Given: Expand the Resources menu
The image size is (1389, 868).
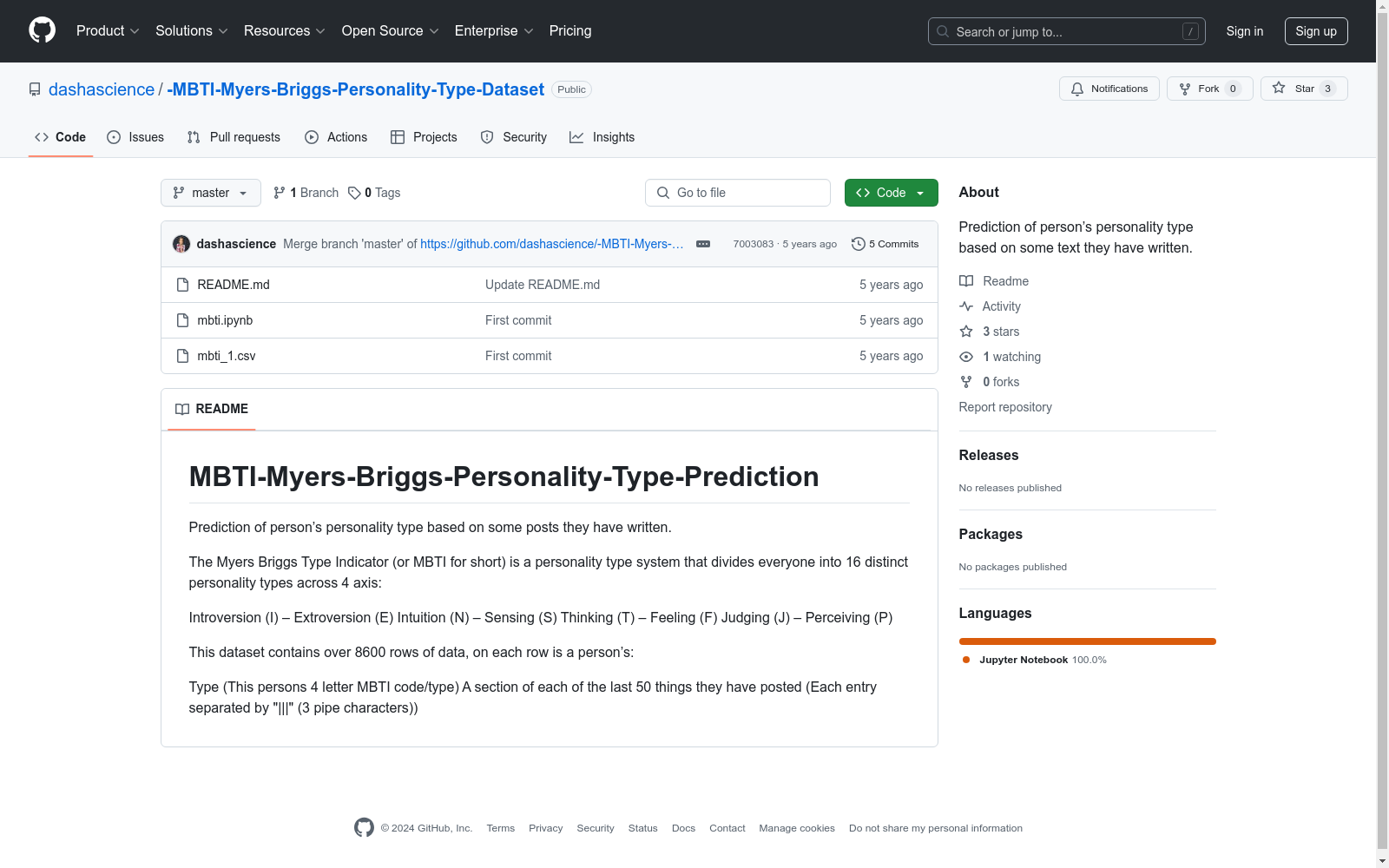Looking at the screenshot, I should coord(285,31).
